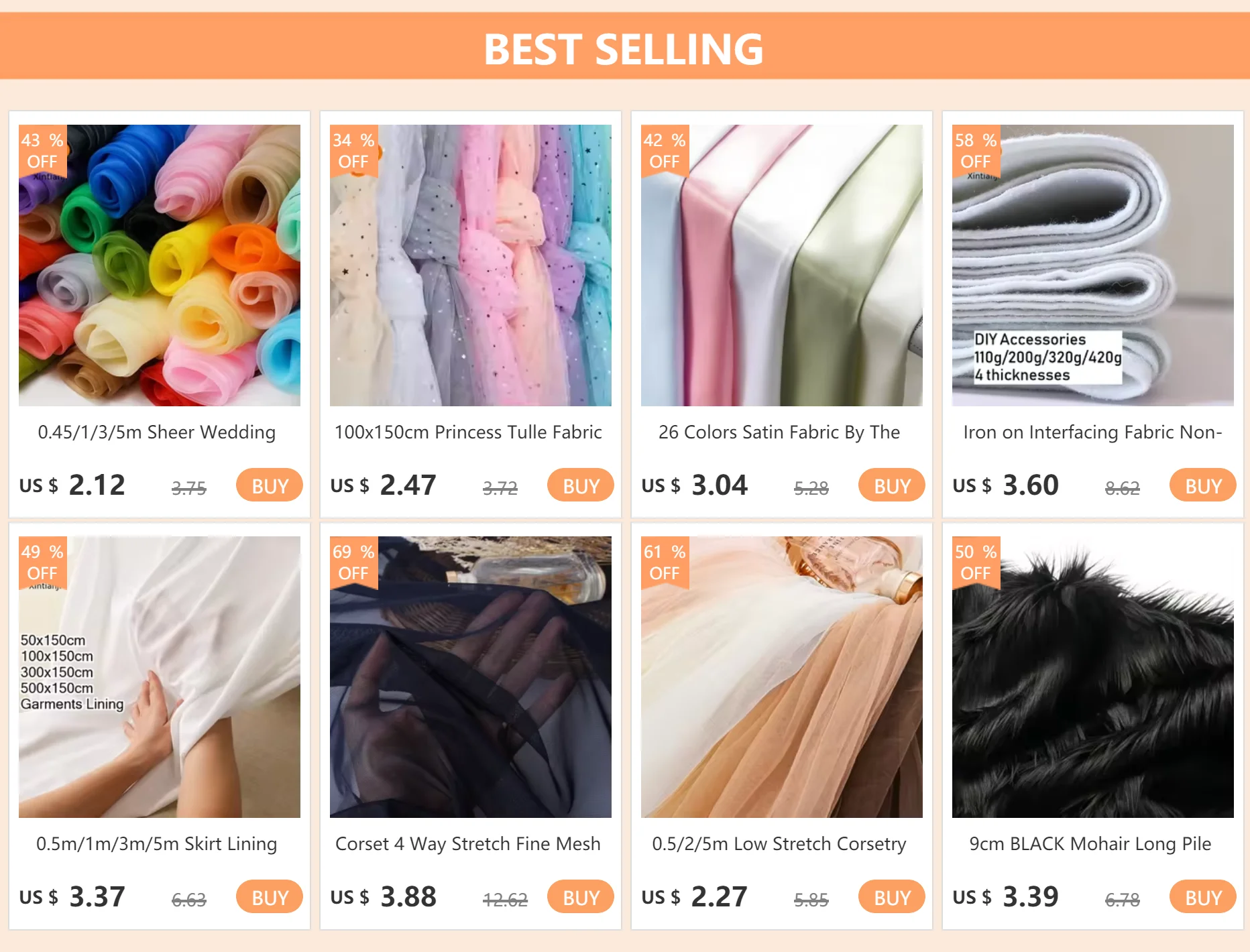This screenshot has height=952, width=1250.
Task: Buy the 3.60 Interfacing Fabric
Action: [x=1203, y=485]
